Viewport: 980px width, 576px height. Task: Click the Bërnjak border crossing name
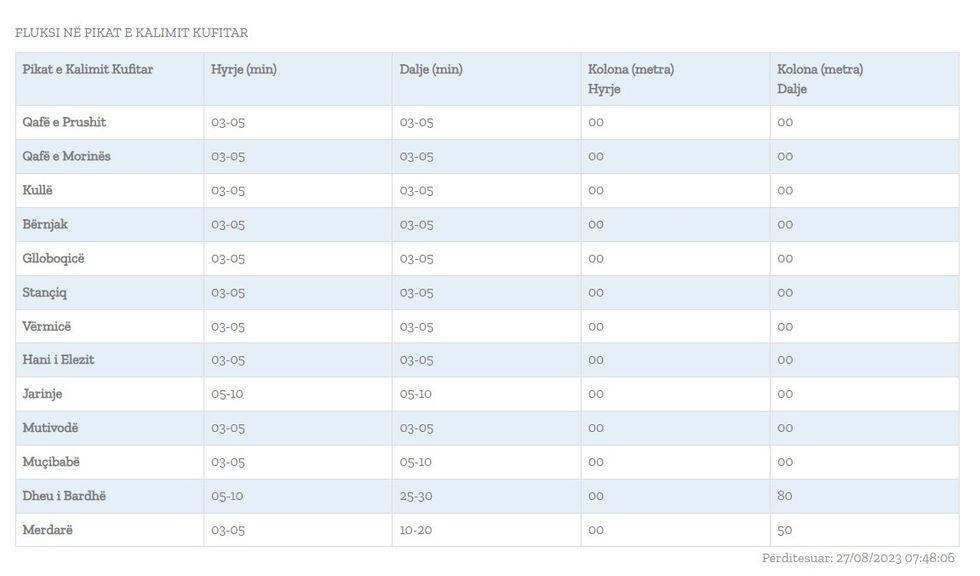point(46,224)
